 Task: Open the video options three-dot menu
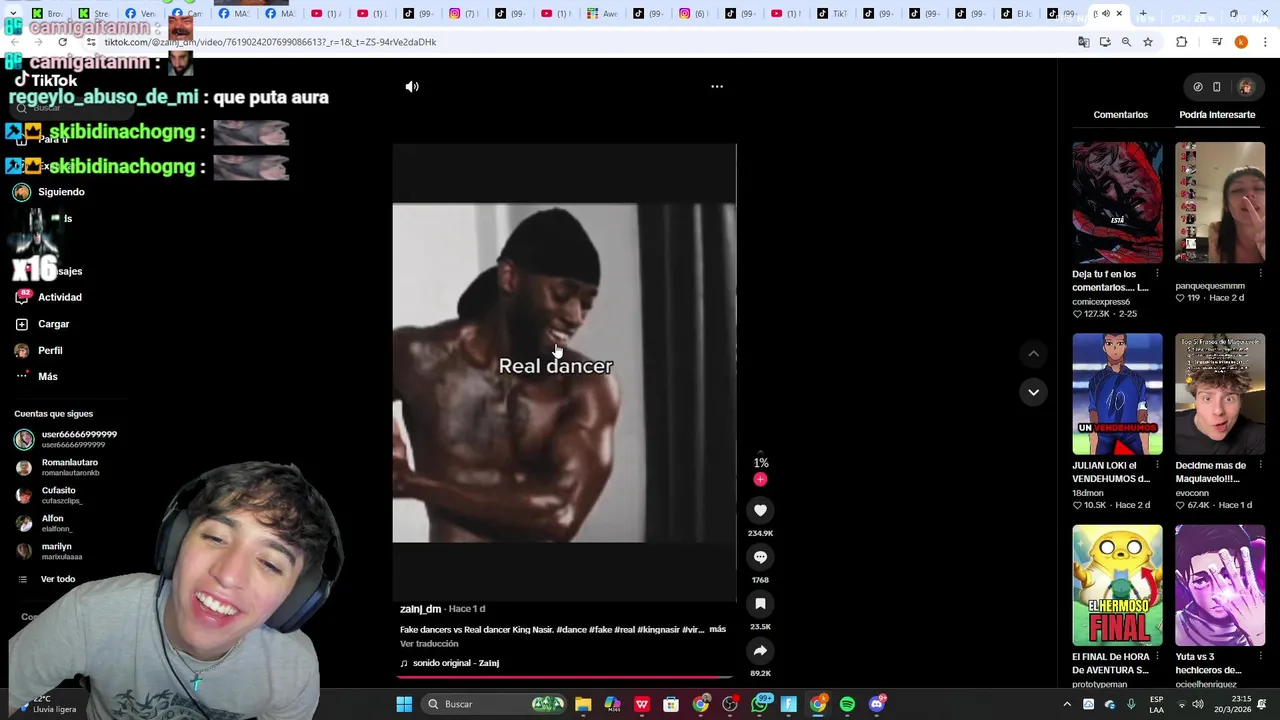[x=717, y=87]
